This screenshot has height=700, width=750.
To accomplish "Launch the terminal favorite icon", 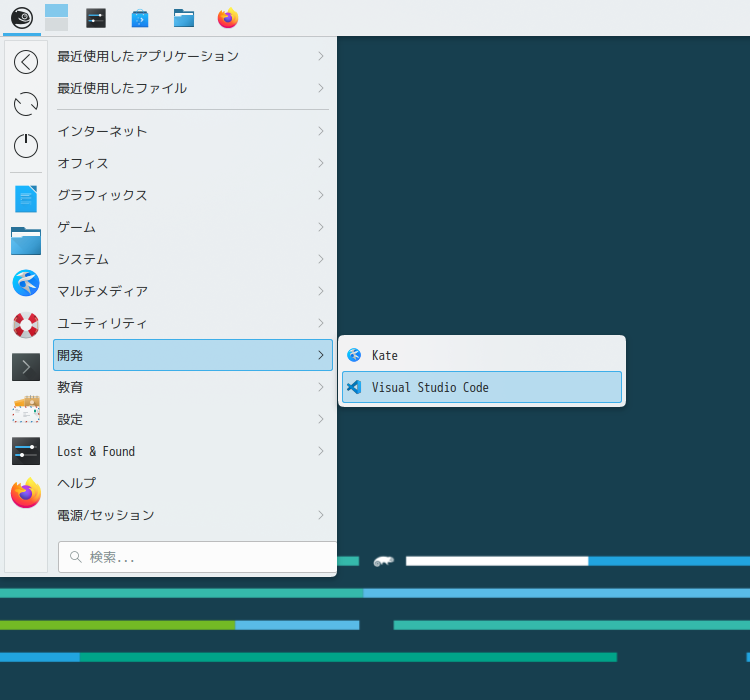I will pyautogui.click(x=26, y=367).
